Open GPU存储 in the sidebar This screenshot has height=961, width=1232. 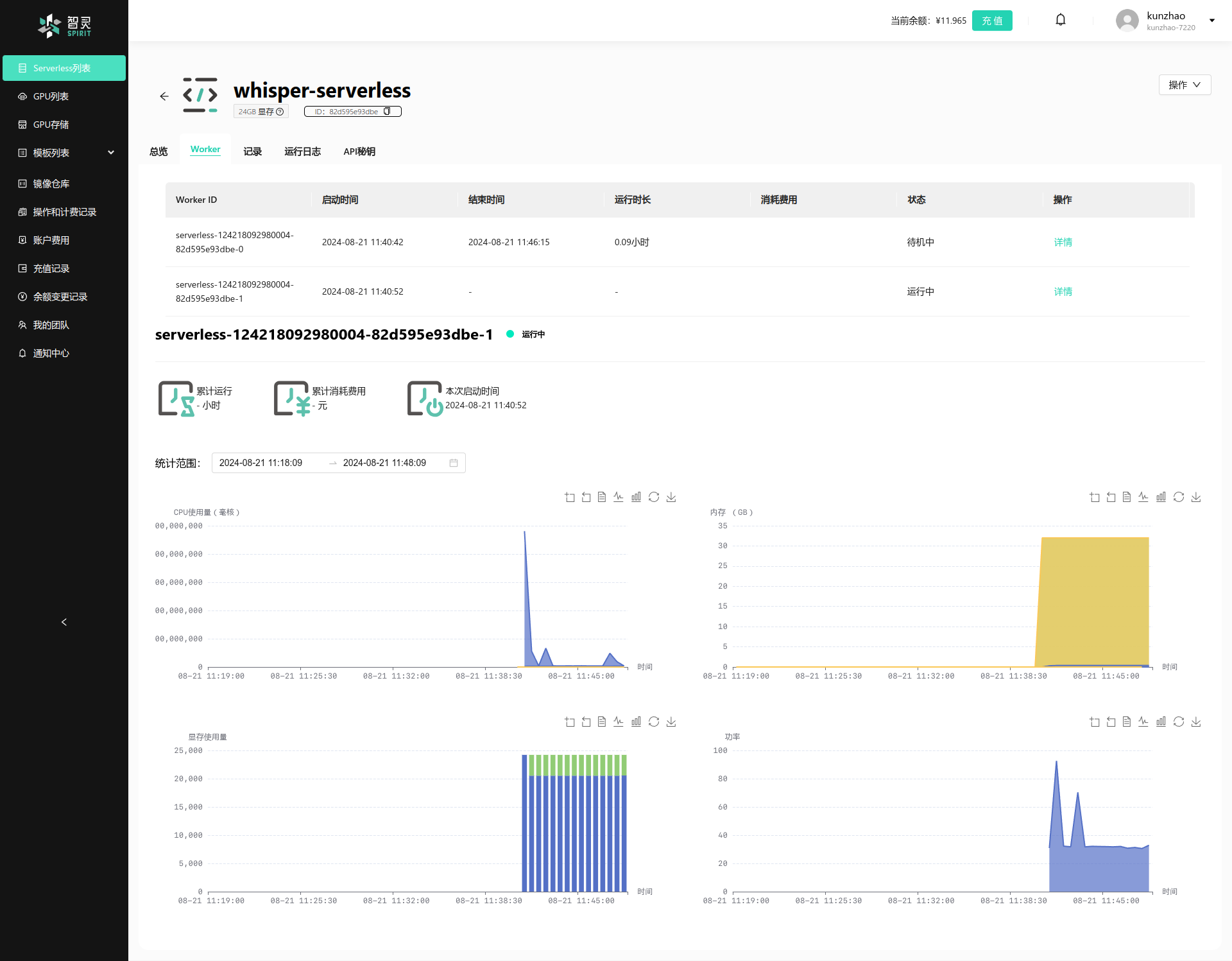tap(64, 125)
